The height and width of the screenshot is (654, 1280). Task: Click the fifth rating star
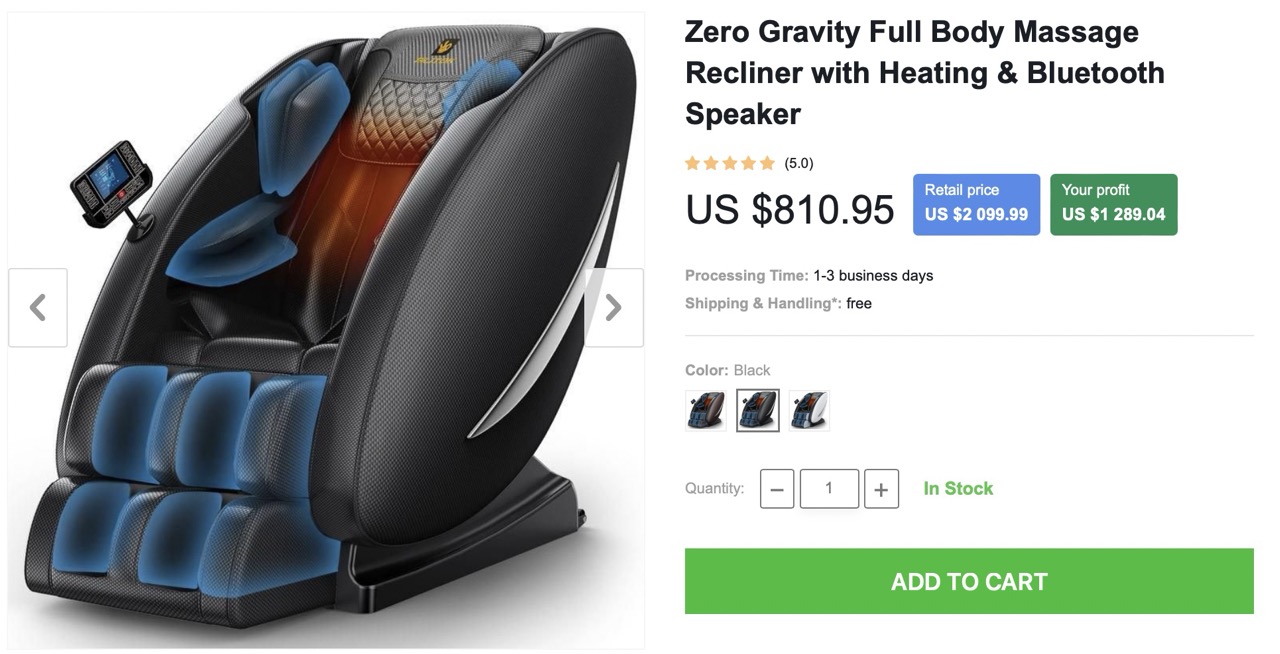(x=767, y=163)
